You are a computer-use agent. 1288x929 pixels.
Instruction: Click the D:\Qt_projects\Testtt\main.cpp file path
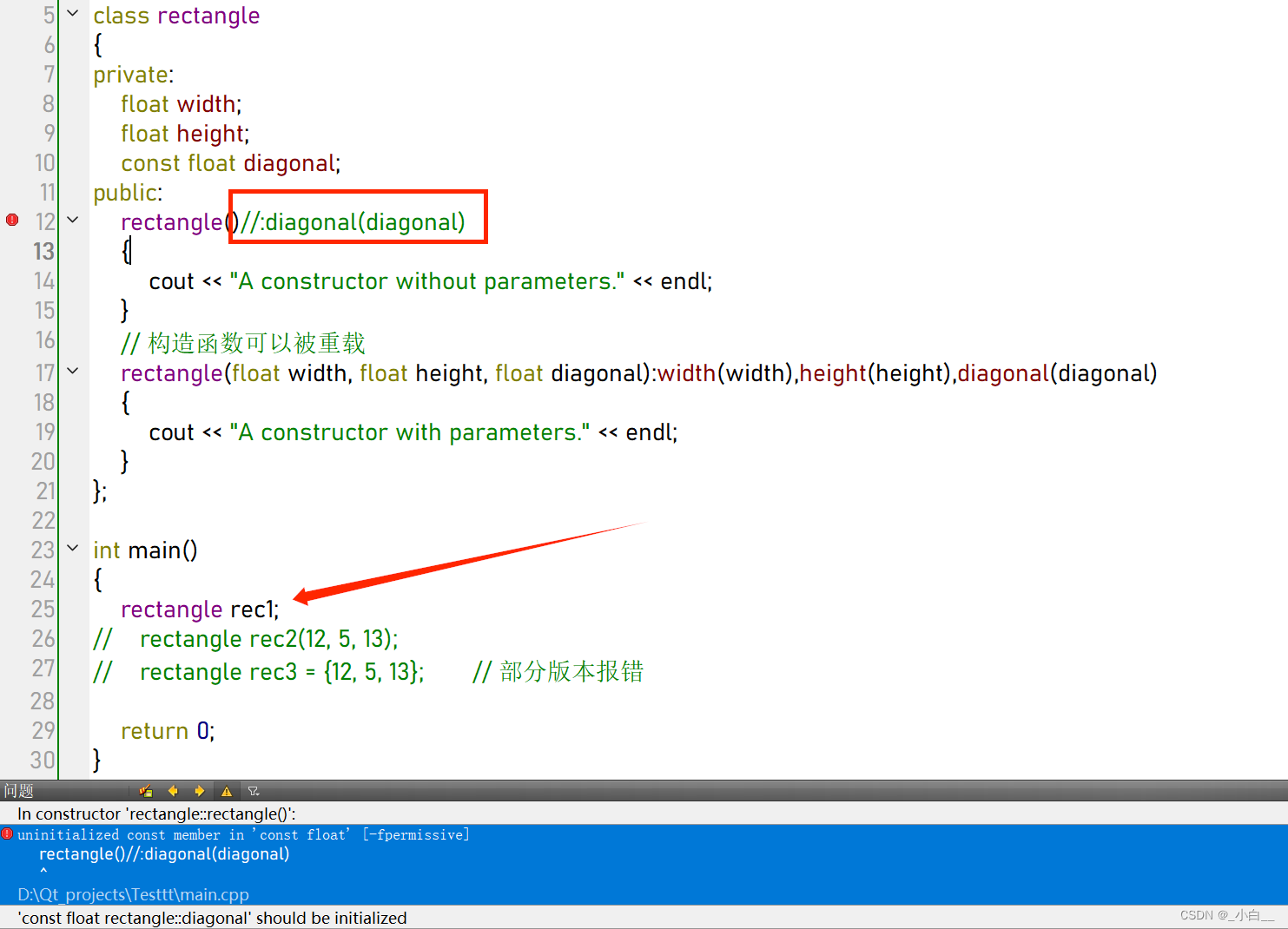coord(133,894)
